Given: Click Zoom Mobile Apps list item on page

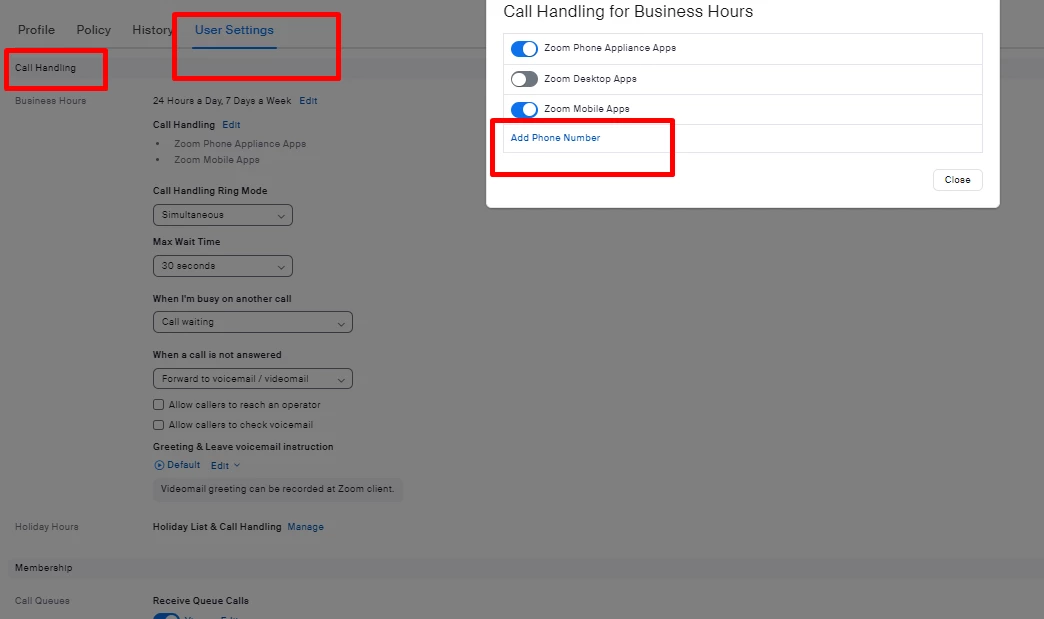Looking at the screenshot, I should (216, 160).
